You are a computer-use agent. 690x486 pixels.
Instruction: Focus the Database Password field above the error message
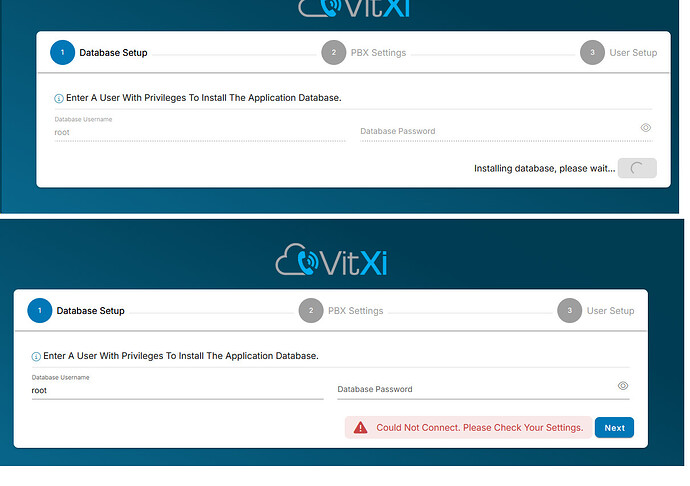(x=470, y=389)
